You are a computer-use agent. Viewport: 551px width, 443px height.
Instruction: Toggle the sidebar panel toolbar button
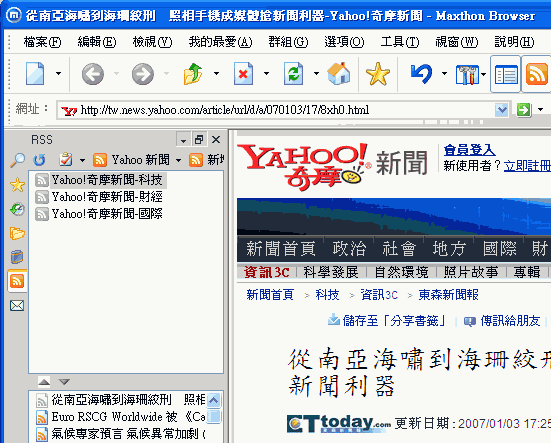[506, 74]
